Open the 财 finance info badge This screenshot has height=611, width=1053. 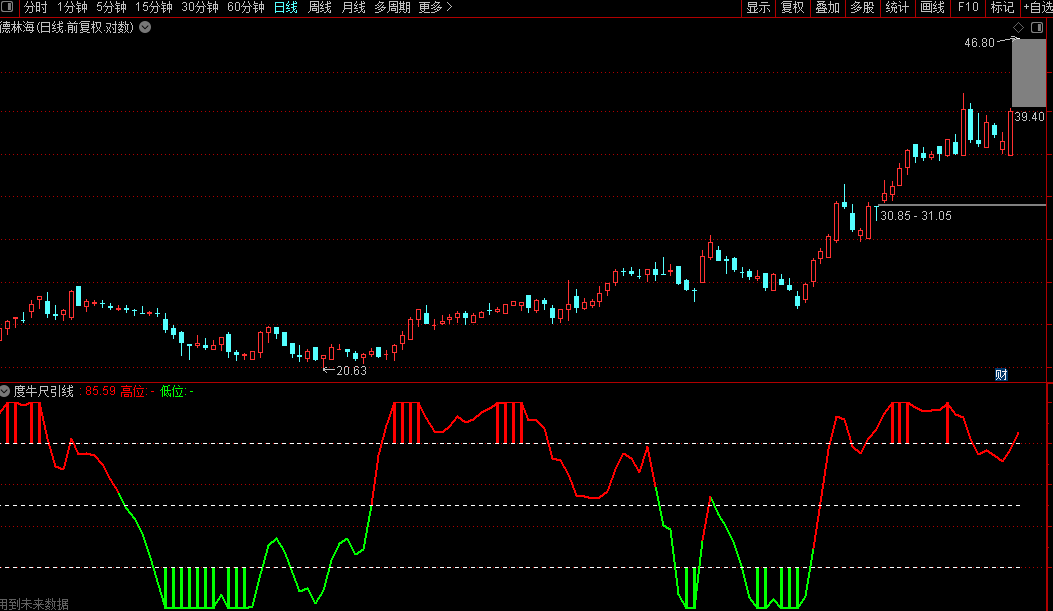pos(1001,375)
